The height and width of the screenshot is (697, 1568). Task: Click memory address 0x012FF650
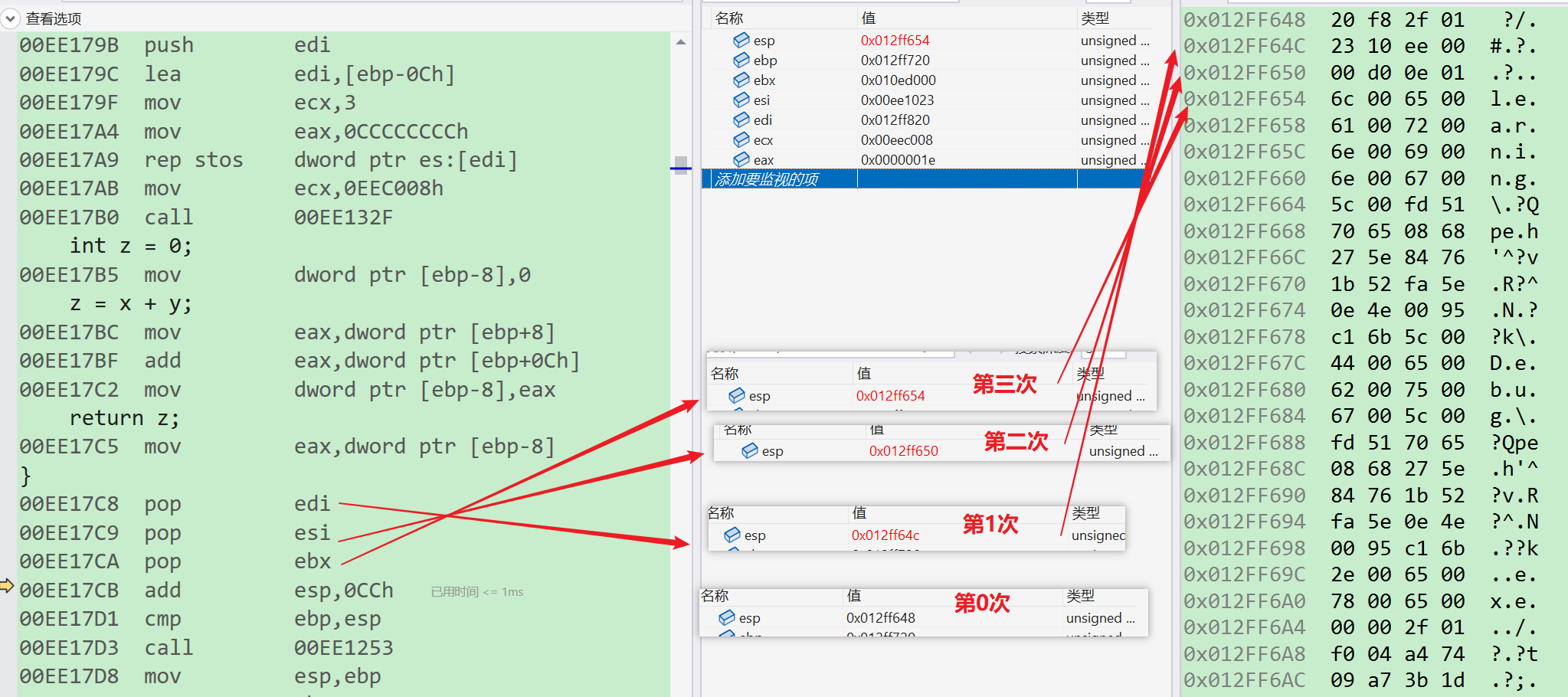click(1245, 73)
